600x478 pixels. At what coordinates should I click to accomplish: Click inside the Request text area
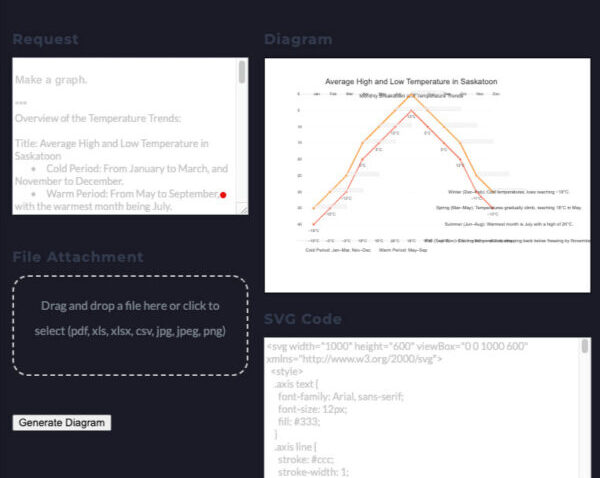coord(125,136)
